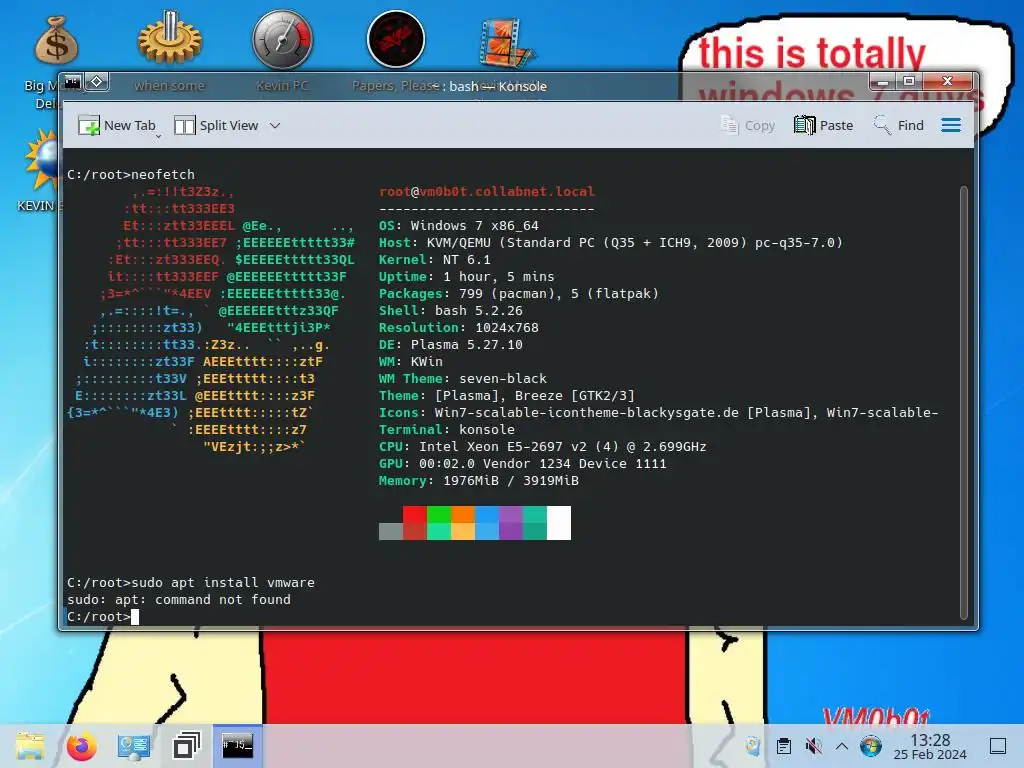Maximize the Konsole window
Viewport: 1024px width, 768px height.
pyautogui.click(x=908, y=82)
